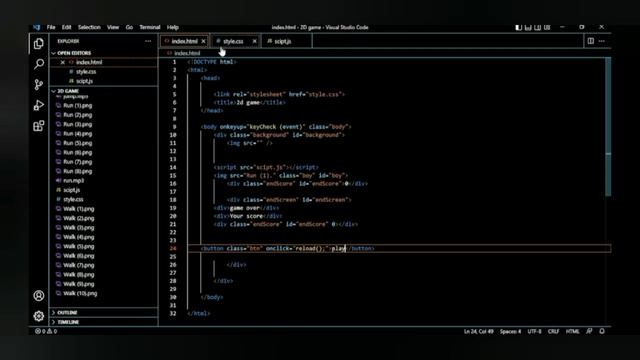Open Run (8).png in file tree
640x360 pixels.
[x=78, y=171]
